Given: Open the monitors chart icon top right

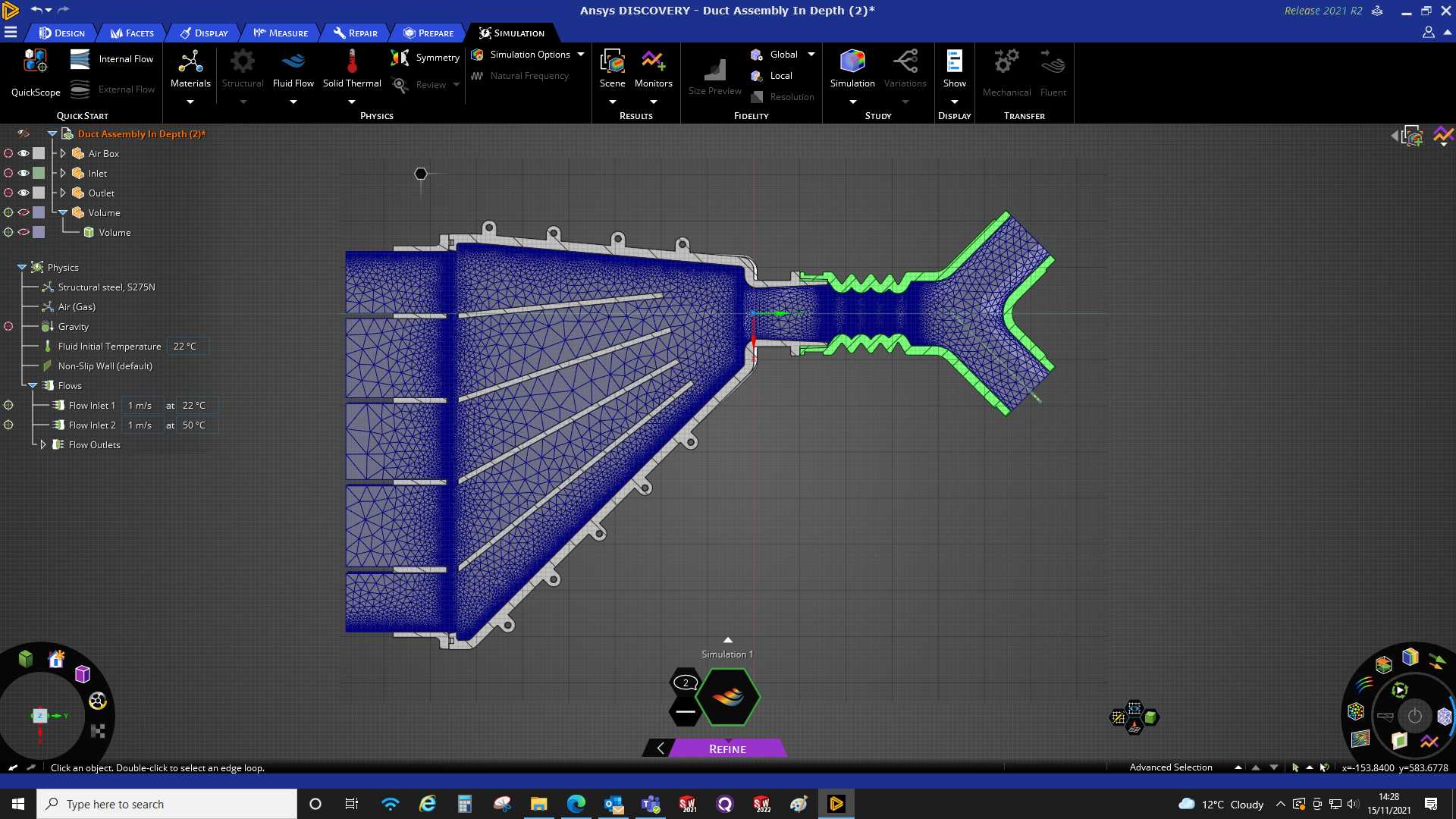Looking at the screenshot, I should coord(1444,136).
